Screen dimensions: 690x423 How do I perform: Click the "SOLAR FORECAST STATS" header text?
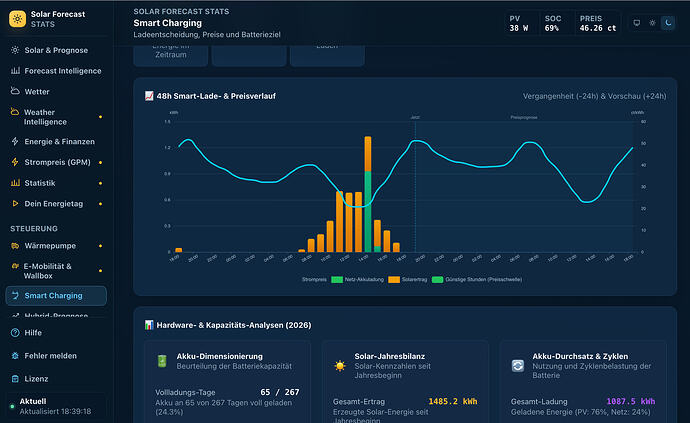(x=181, y=11)
